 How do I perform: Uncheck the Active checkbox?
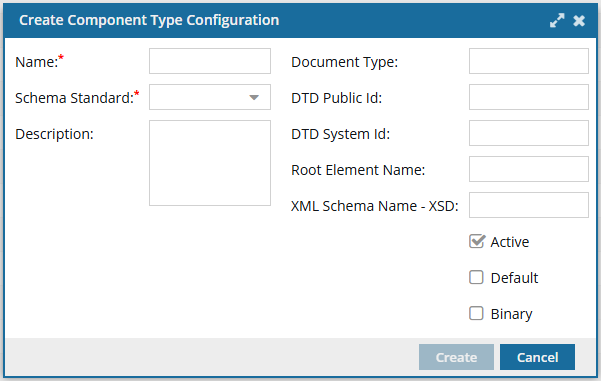click(477, 241)
